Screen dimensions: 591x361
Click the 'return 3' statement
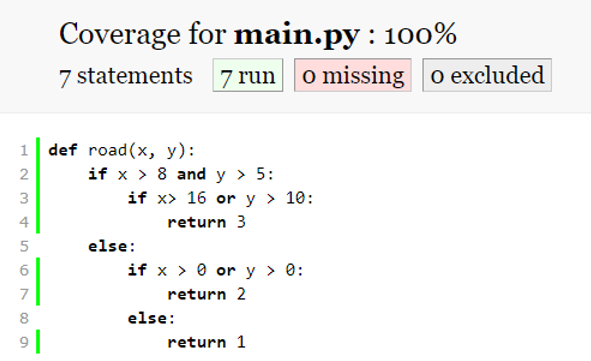207,222
